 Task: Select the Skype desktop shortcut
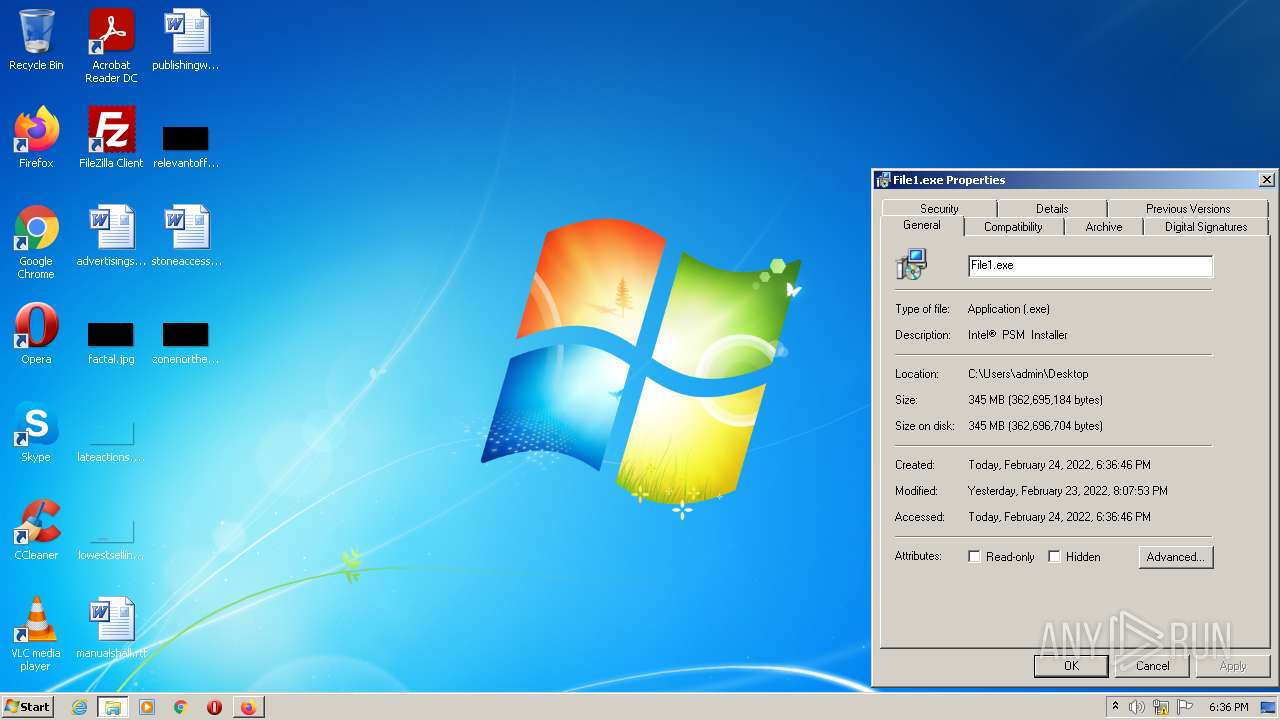tap(36, 432)
